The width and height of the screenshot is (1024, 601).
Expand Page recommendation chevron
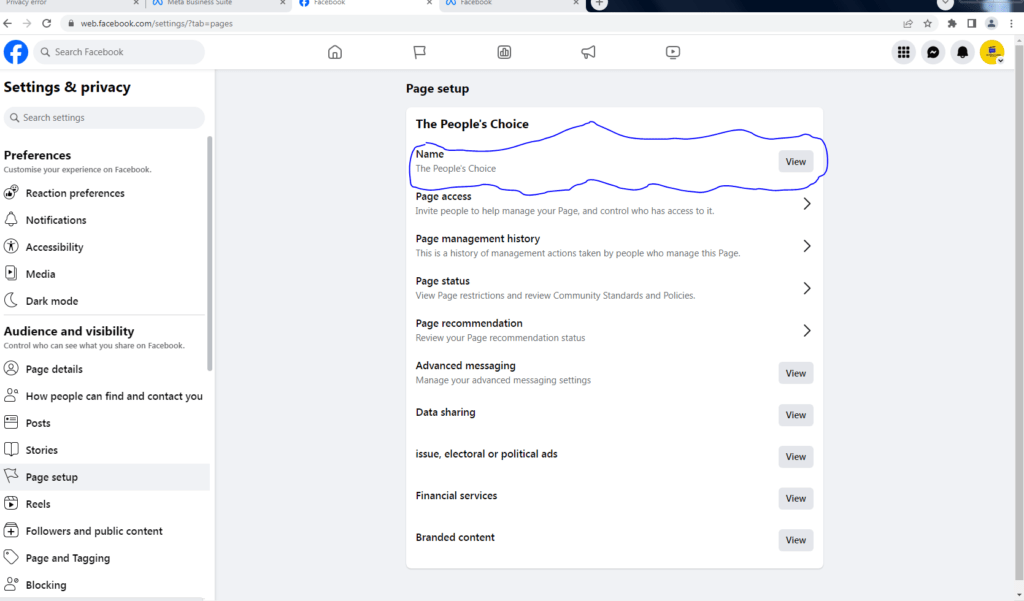point(807,331)
